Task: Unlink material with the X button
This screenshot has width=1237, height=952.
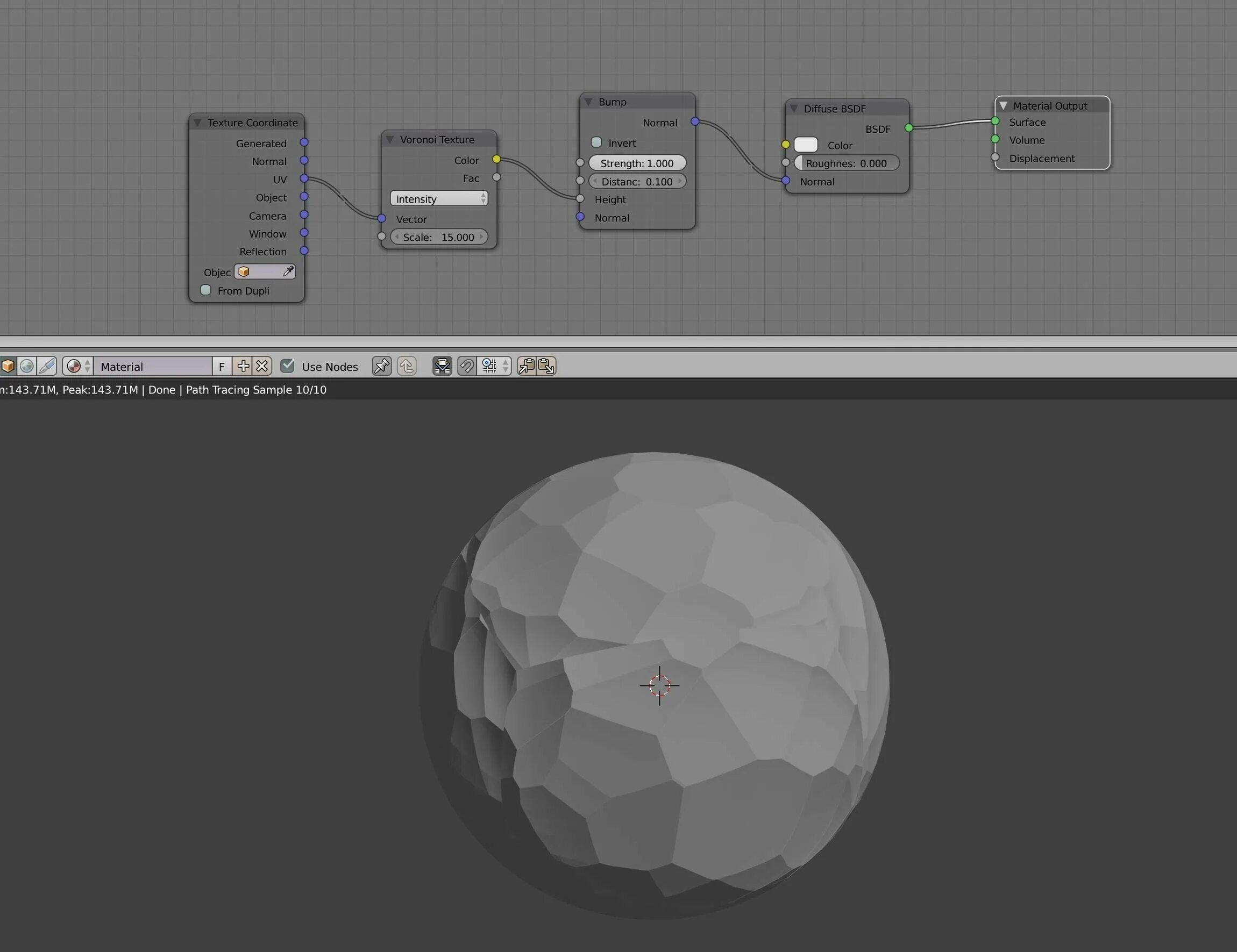Action: point(262,366)
